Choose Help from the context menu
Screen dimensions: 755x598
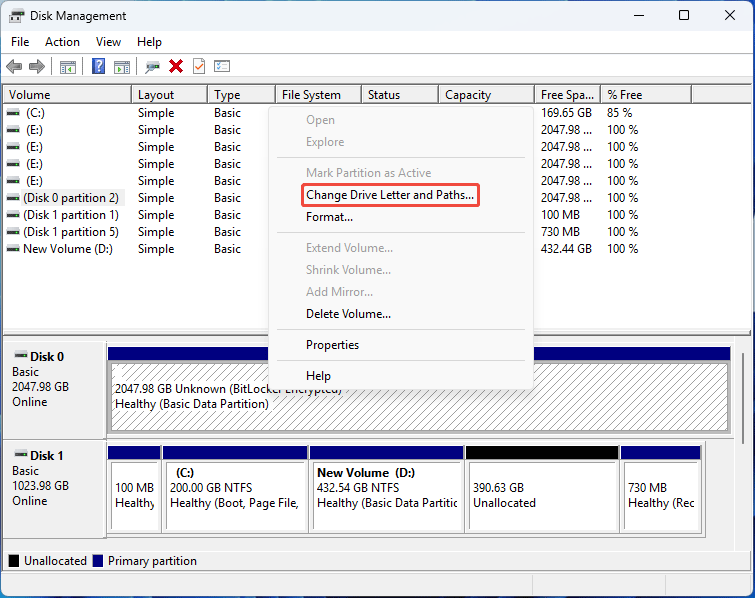[x=318, y=376]
